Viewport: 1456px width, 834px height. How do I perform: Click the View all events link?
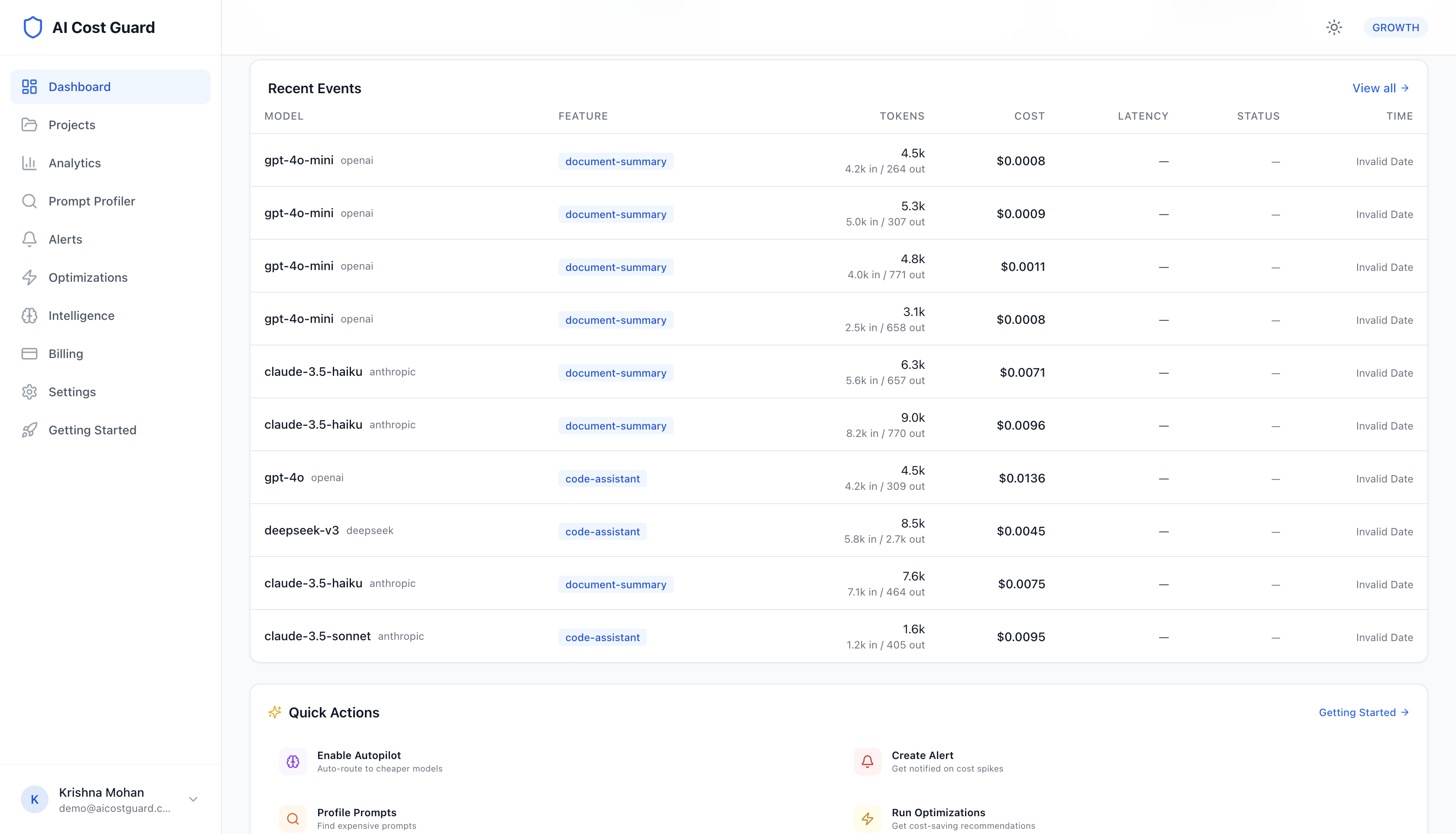click(x=1380, y=88)
